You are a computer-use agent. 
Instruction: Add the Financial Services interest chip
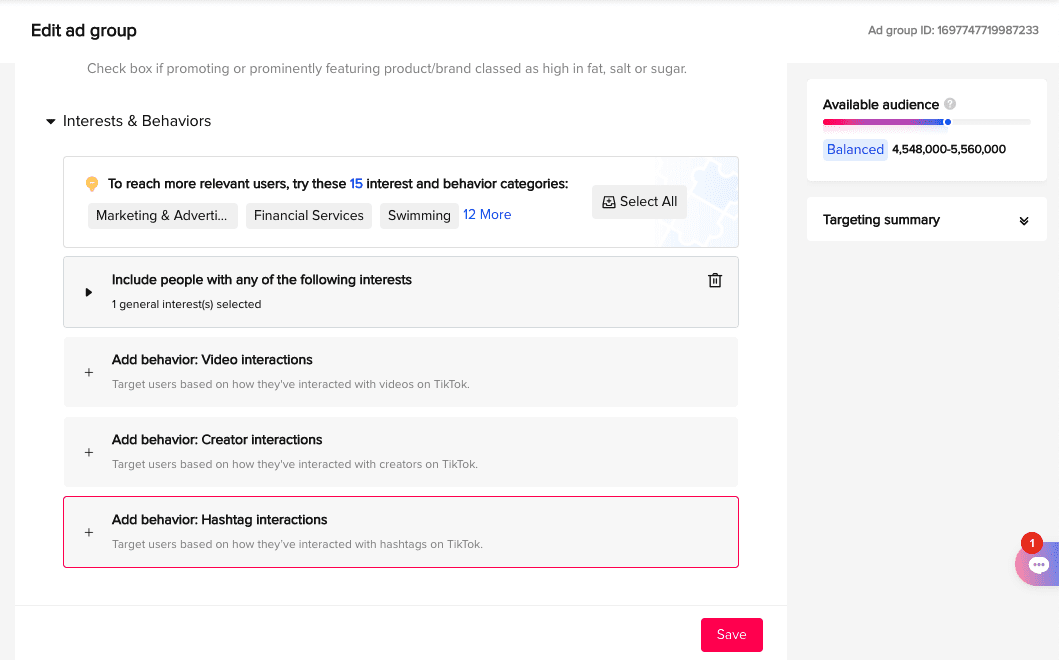tap(309, 215)
